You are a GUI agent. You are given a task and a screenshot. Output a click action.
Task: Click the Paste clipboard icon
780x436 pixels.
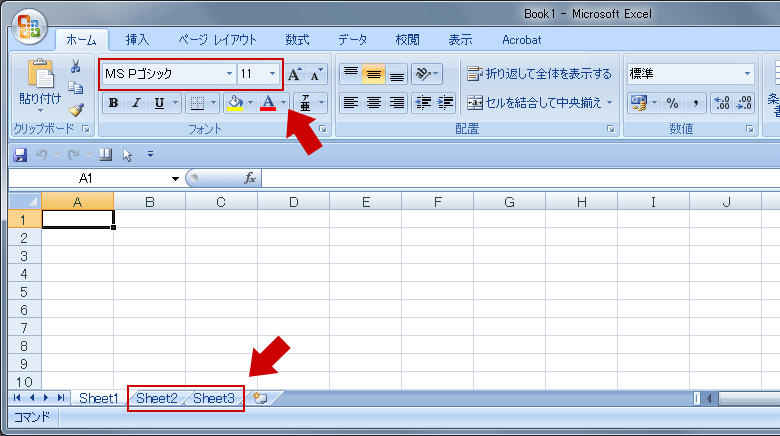coord(41,74)
